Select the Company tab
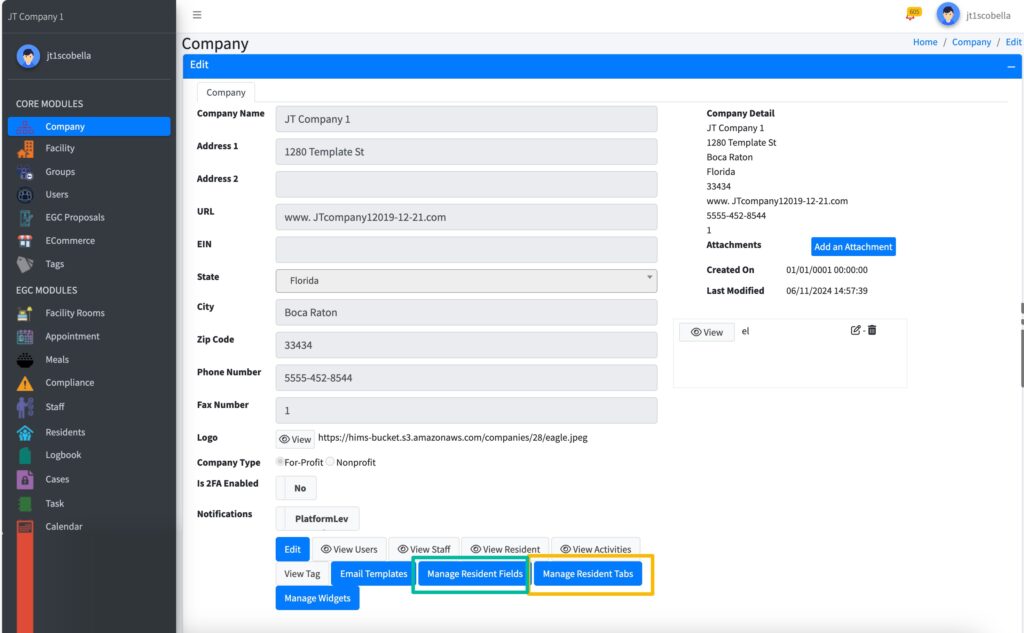Image resolution: width=1024 pixels, height=633 pixels. [226, 92]
